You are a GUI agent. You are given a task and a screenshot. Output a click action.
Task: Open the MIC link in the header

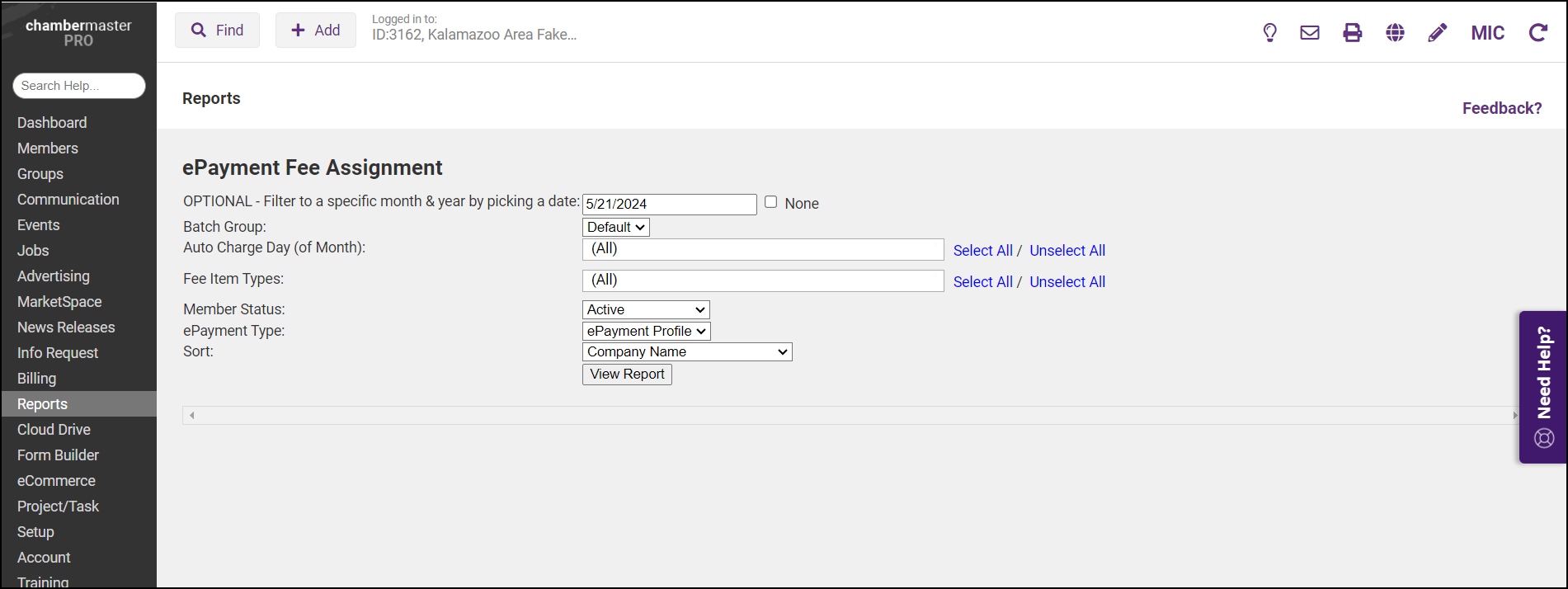tap(1487, 33)
